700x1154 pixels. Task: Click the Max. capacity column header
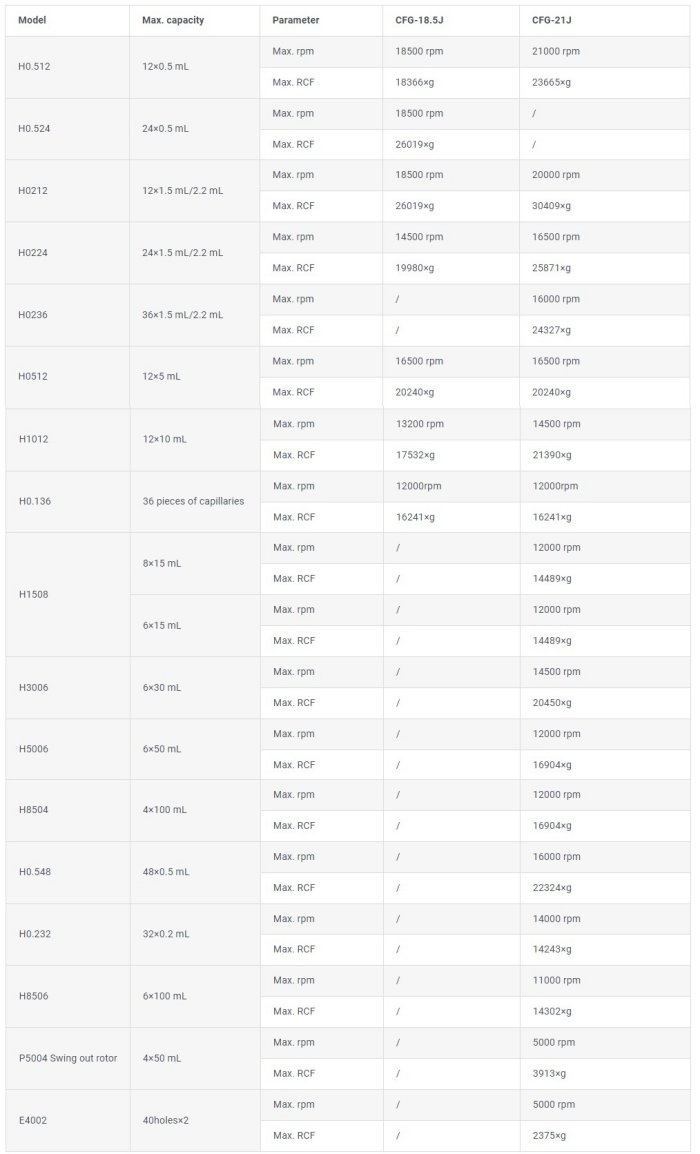click(173, 20)
